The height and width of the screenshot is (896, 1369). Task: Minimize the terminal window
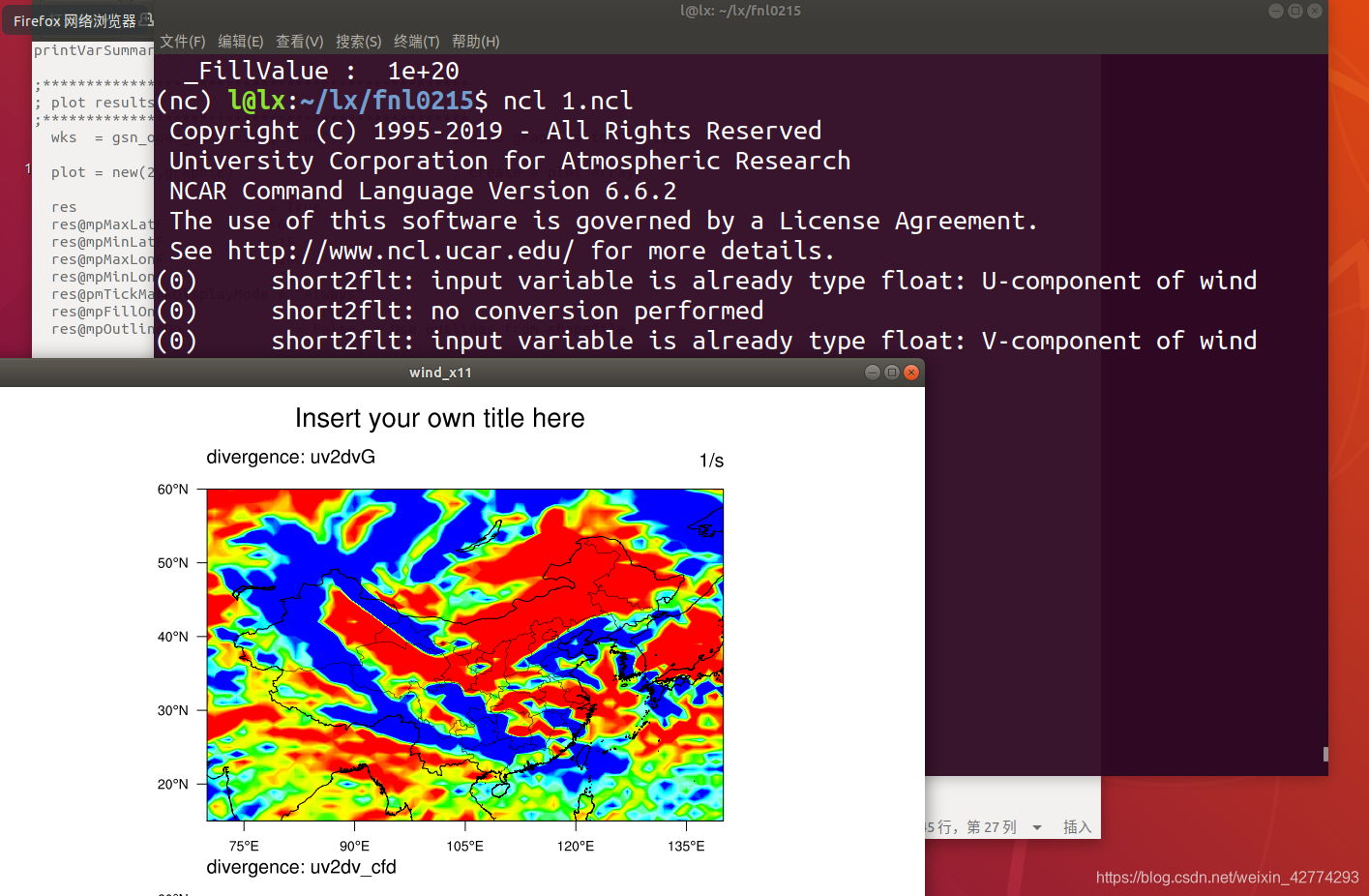1276,11
